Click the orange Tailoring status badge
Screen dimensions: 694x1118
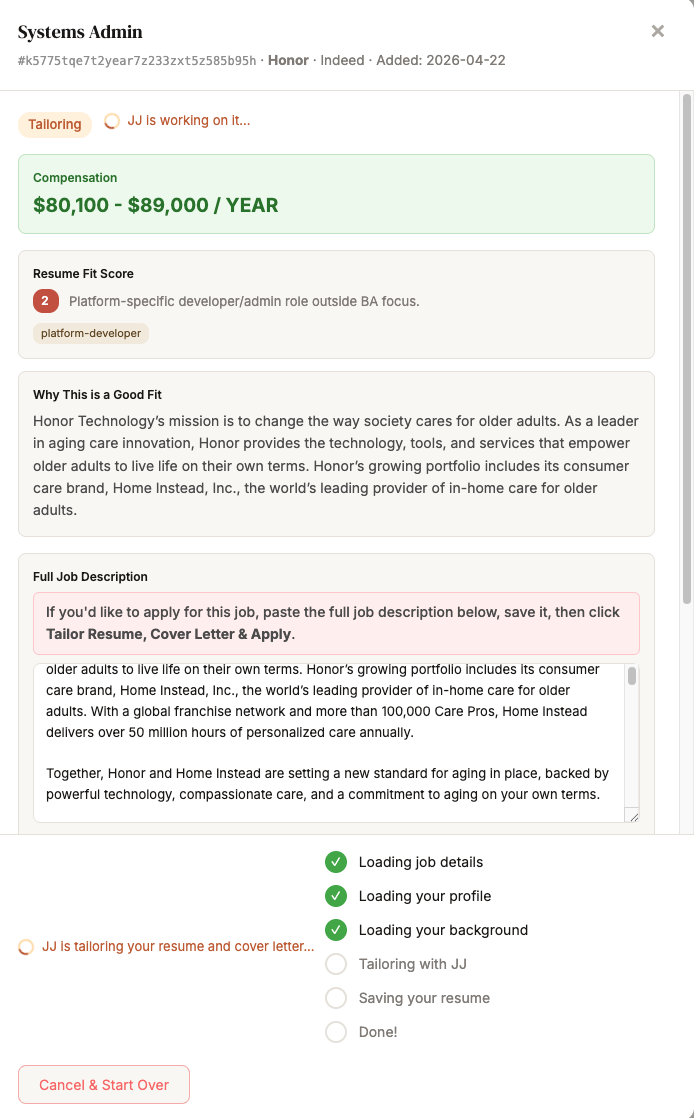click(54, 124)
